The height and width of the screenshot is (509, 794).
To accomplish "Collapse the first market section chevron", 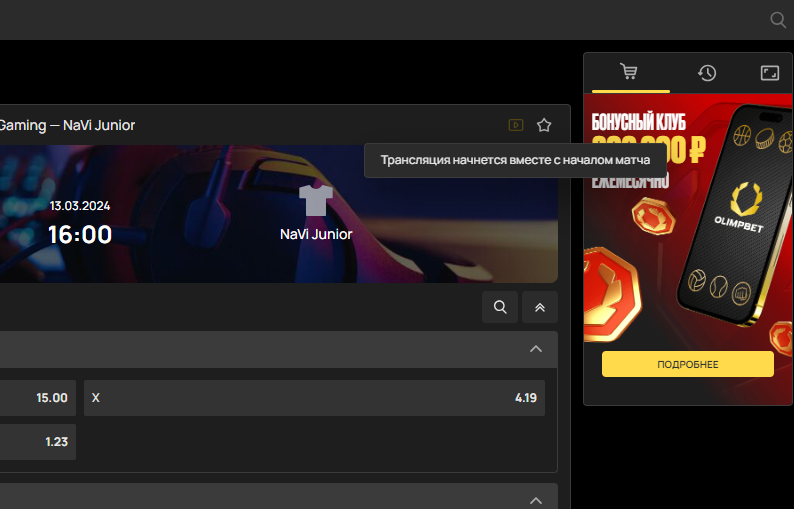I will 536,349.
